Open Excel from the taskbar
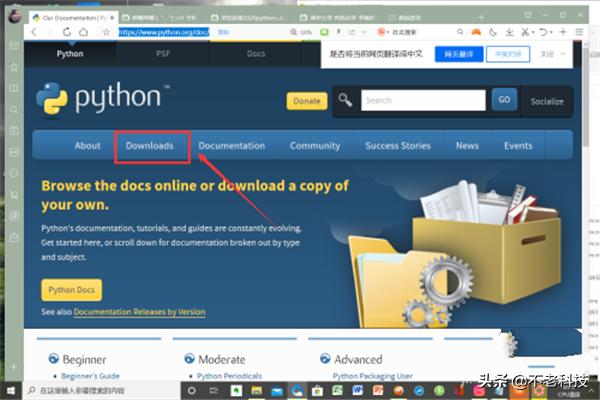The height and width of the screenshot is (400, 600). pyautogui.click(x=337, y=390)
